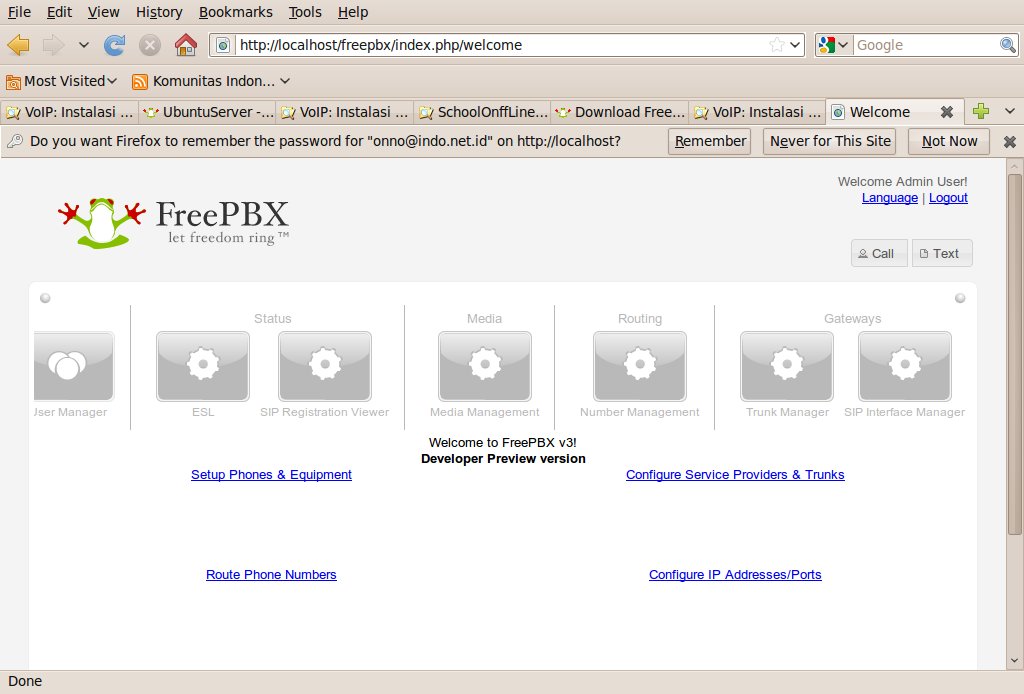Open Configure Service Providers & Trunks link
Image resolution: width=1024 pixels, height=694 pixels.
[735, 475]
